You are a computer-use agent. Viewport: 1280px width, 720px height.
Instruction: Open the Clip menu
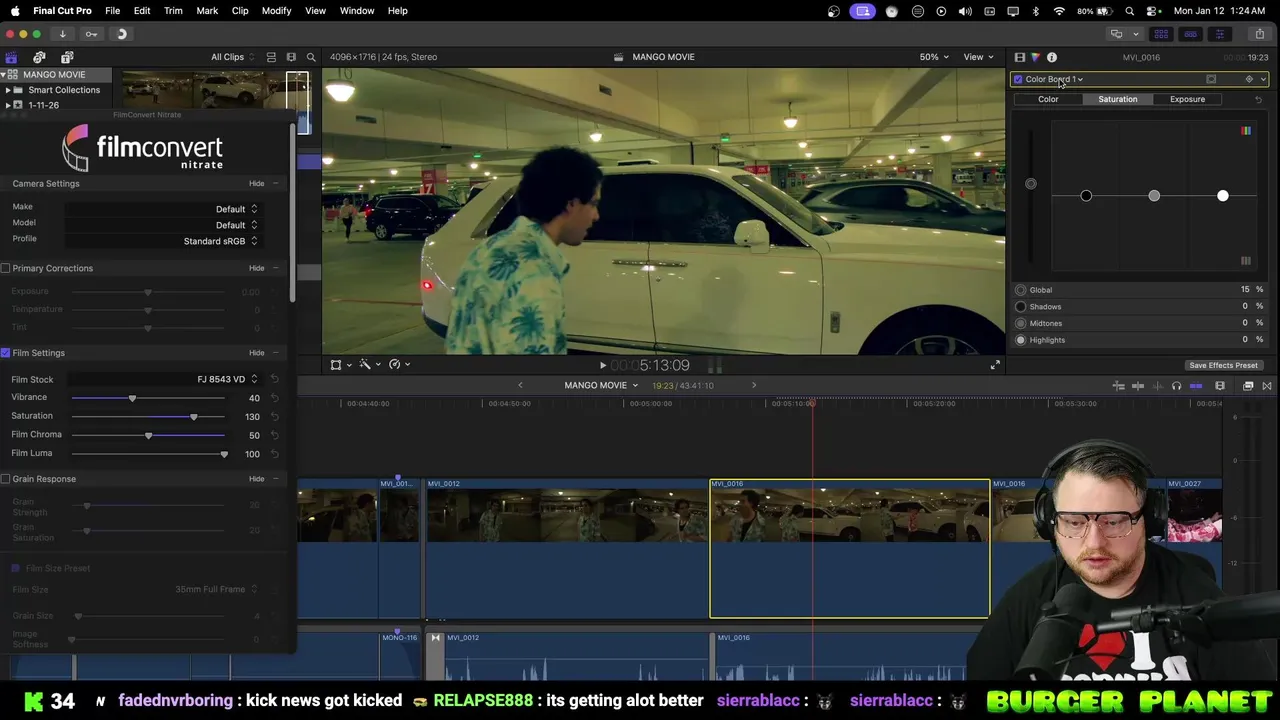point(240,11)
